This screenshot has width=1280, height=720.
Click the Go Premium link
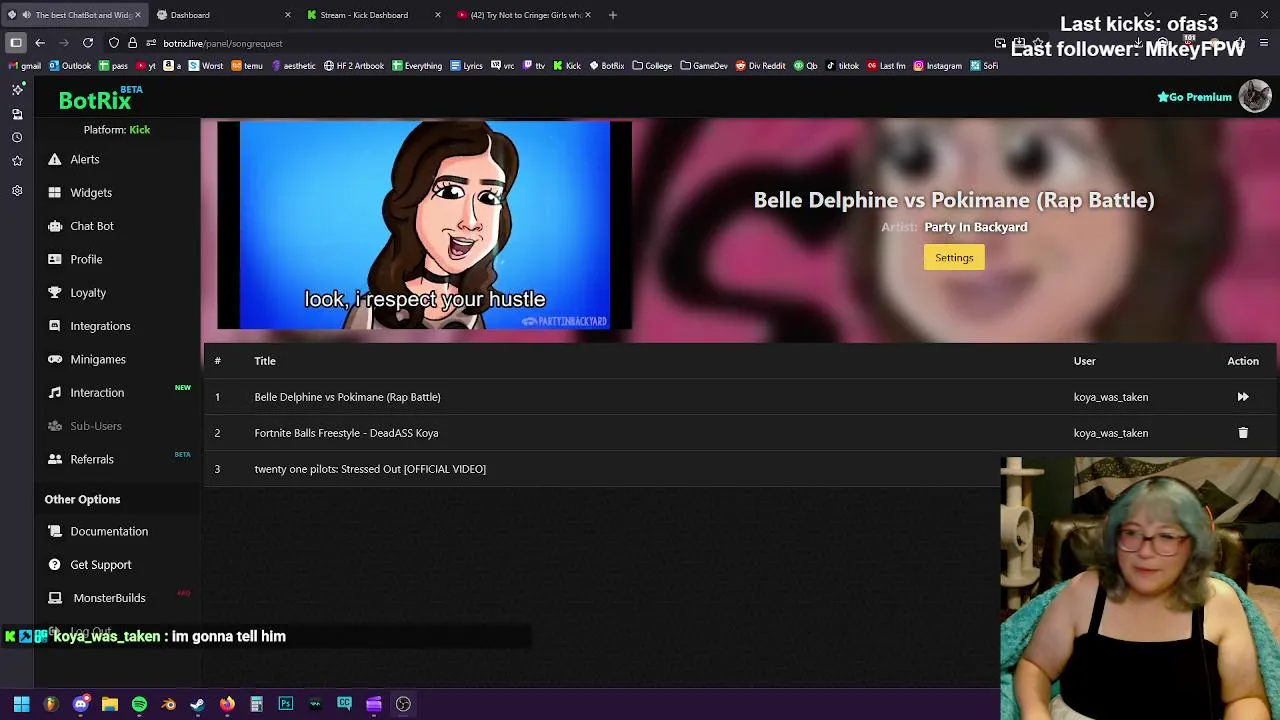pyautogui.click(x=1194, y=97)
